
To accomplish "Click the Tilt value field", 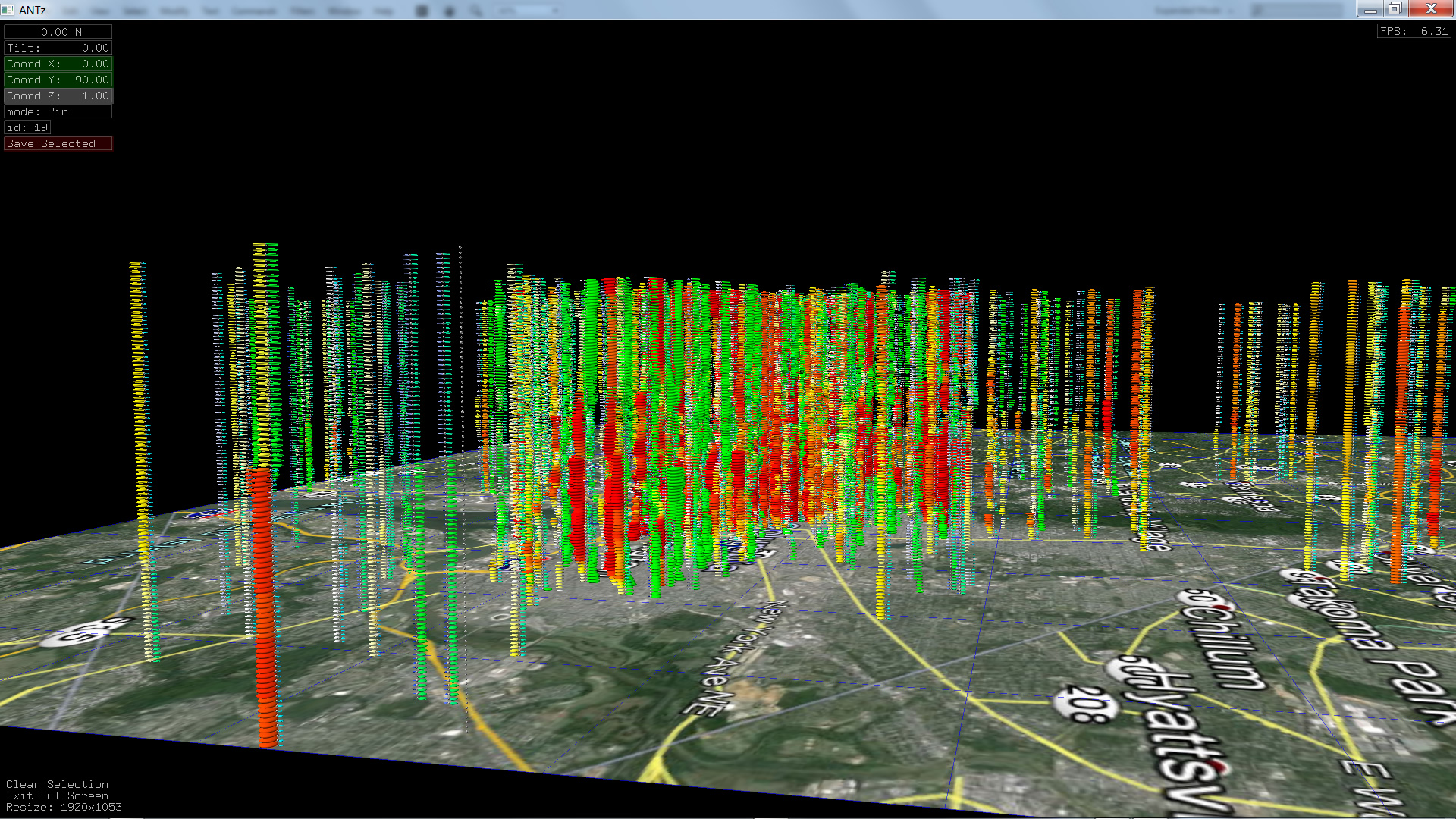I will [x=58, y=48].
